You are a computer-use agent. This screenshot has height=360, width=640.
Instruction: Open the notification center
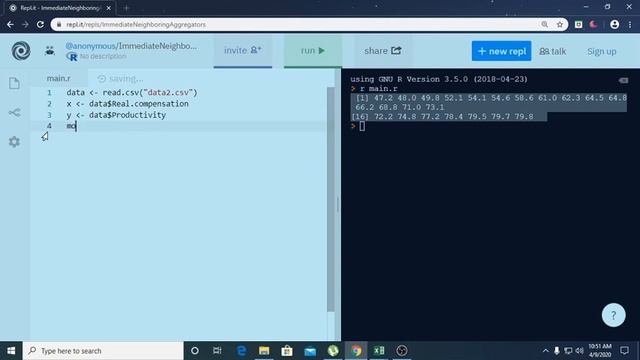pyautogui.click(x=624, y=351)
